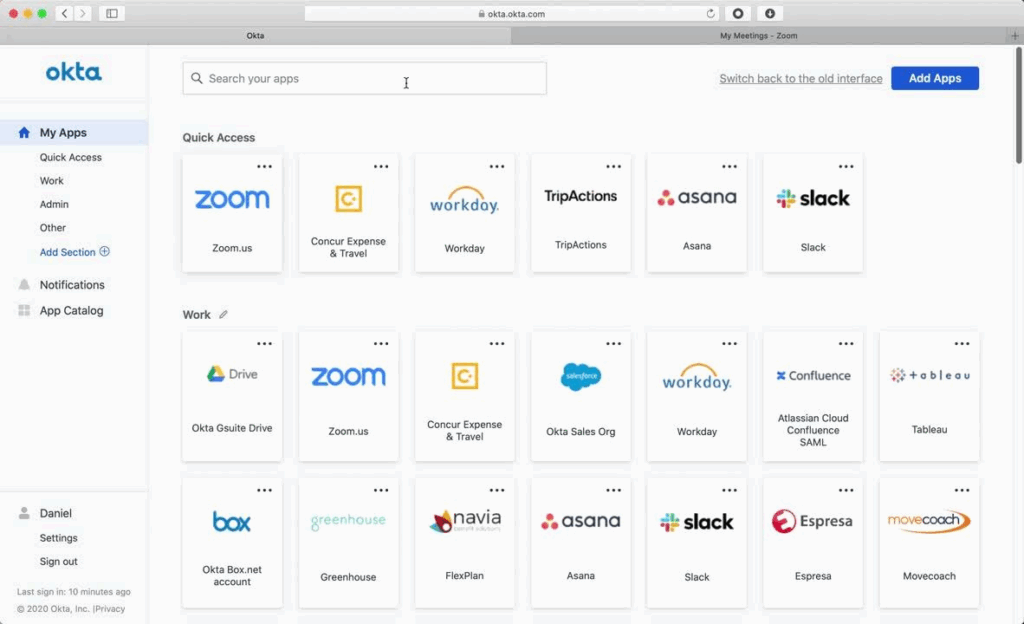This screenshot has width=1024, height=624.
Task: Launch Workday from Quick Access
Action: (464, 212)
